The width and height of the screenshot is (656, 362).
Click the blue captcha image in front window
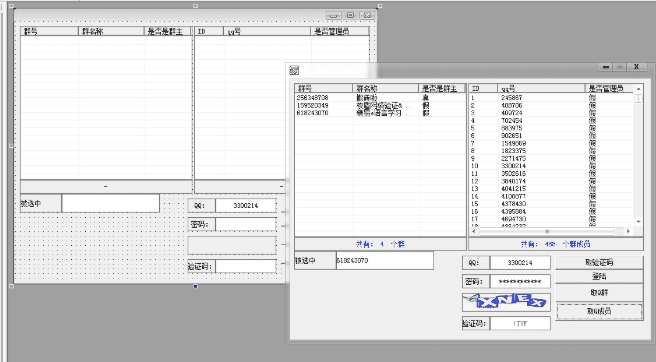tap(506, 302)
